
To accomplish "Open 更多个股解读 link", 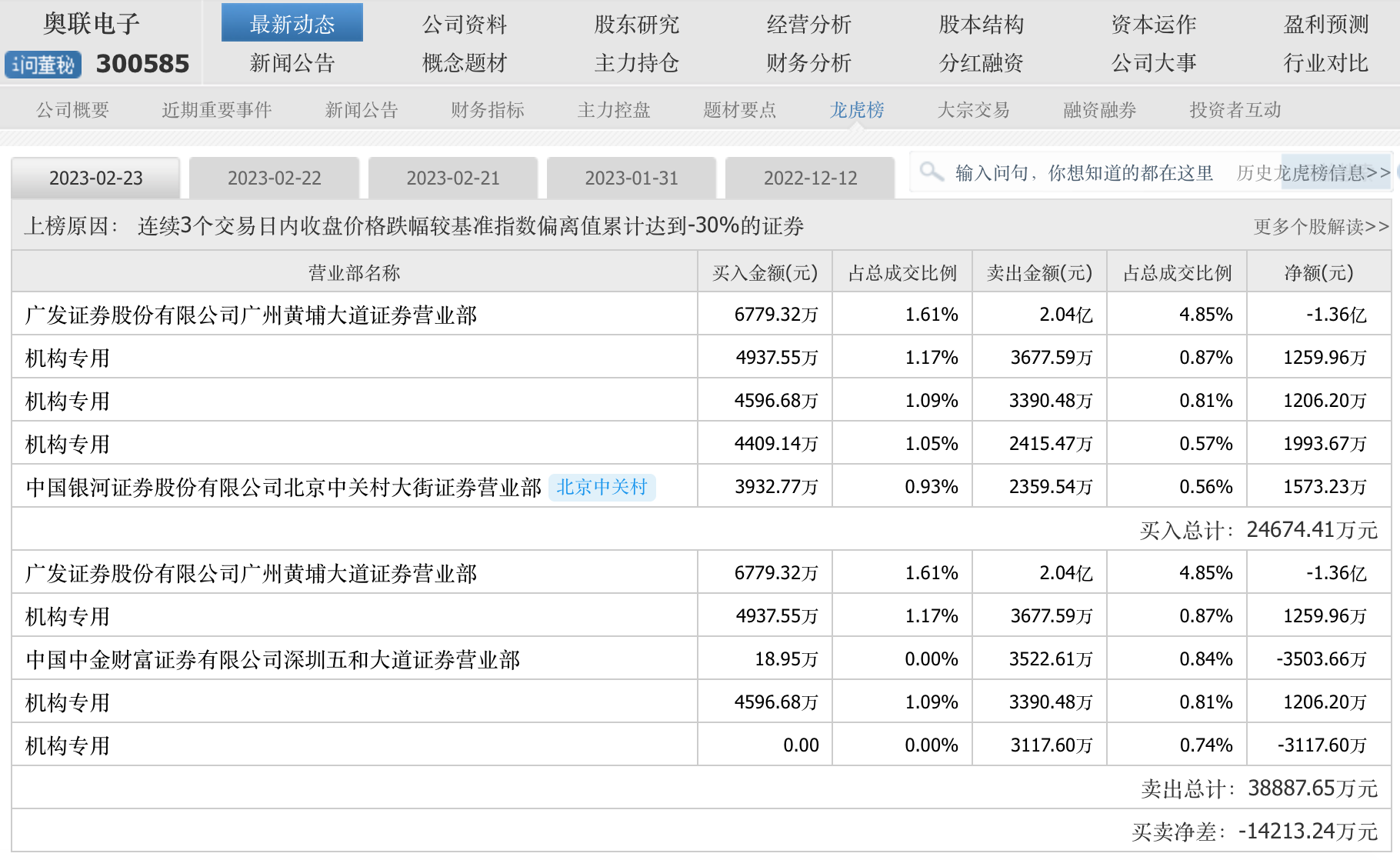I will point(1320,227).
